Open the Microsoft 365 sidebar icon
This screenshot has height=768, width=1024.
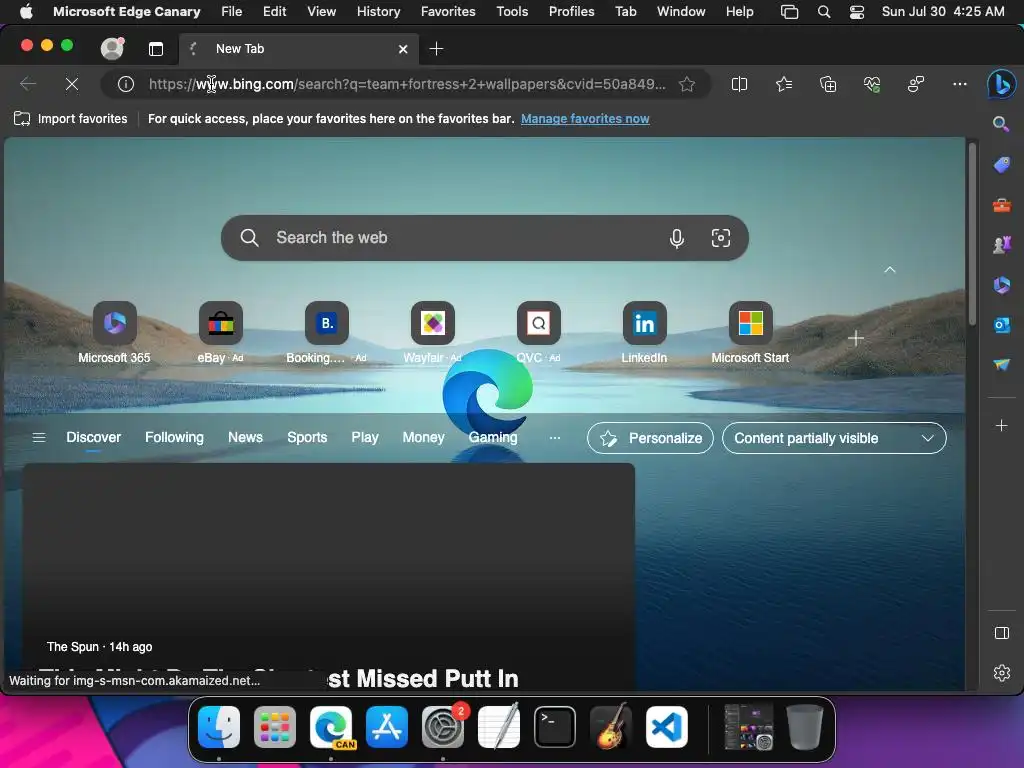(x=1001, y=285)
